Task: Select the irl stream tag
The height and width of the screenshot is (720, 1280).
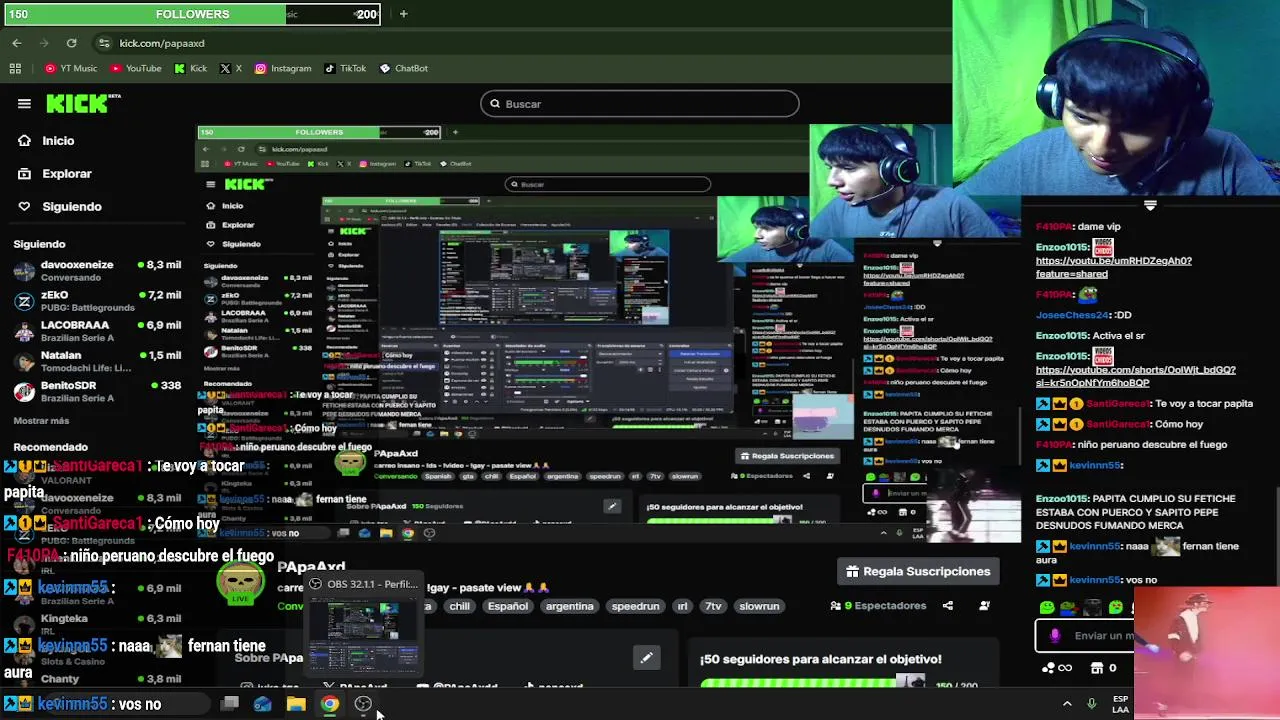Action: 682,606
